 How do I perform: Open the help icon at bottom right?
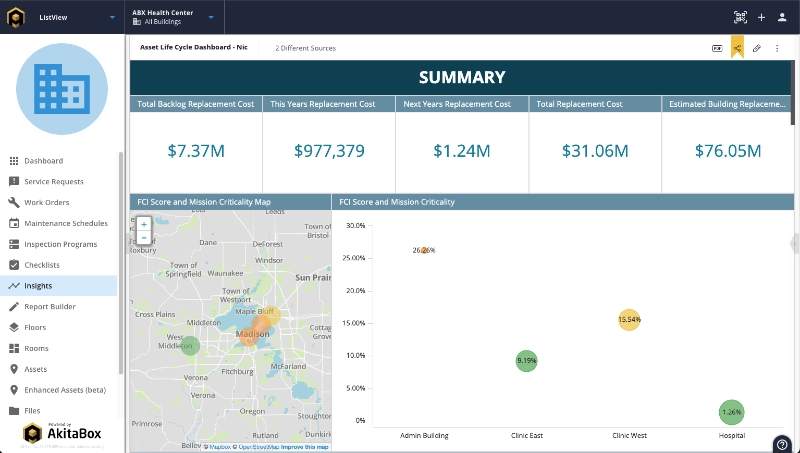782,444
